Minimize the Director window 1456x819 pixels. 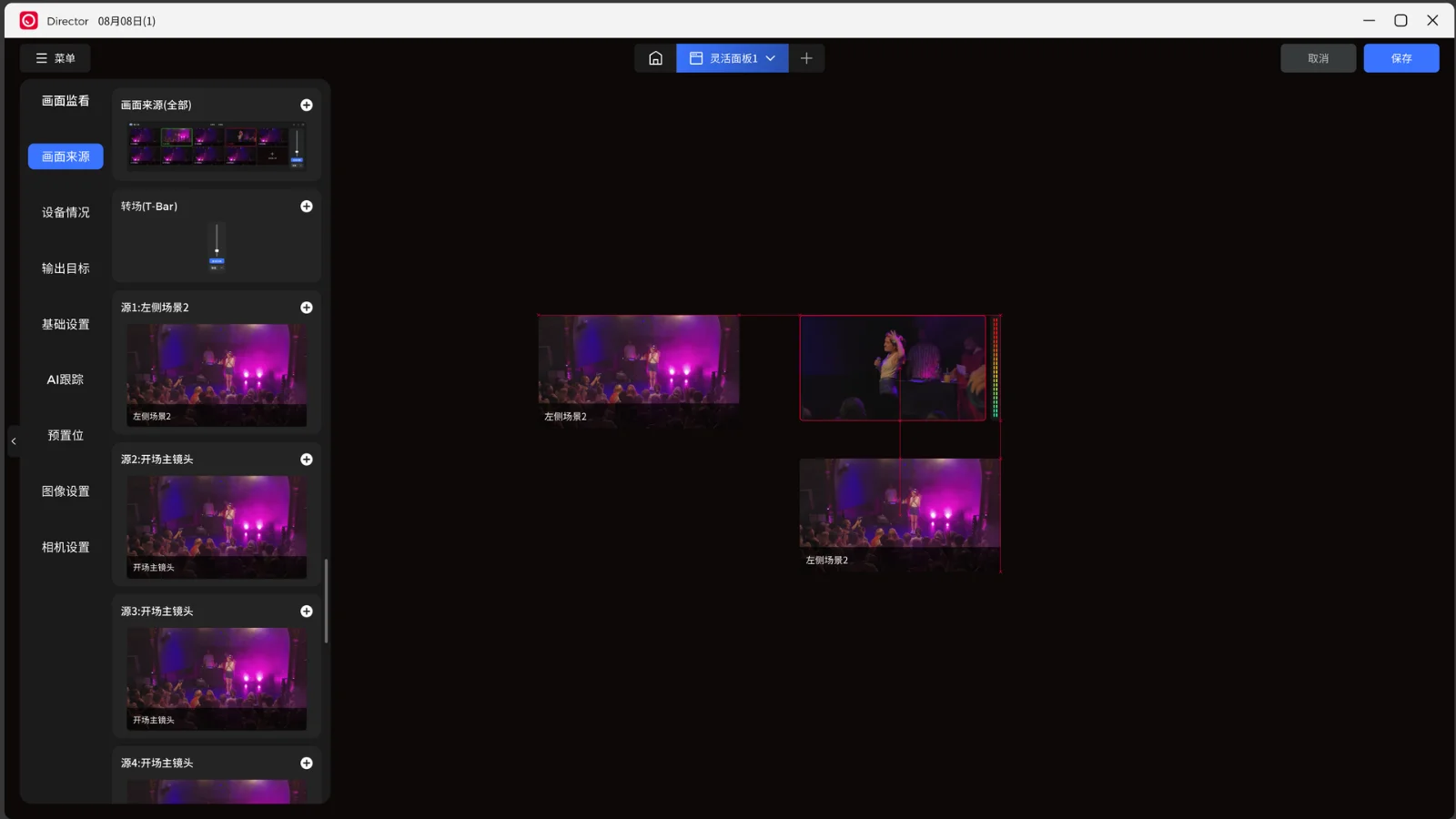coord(1369,20)
